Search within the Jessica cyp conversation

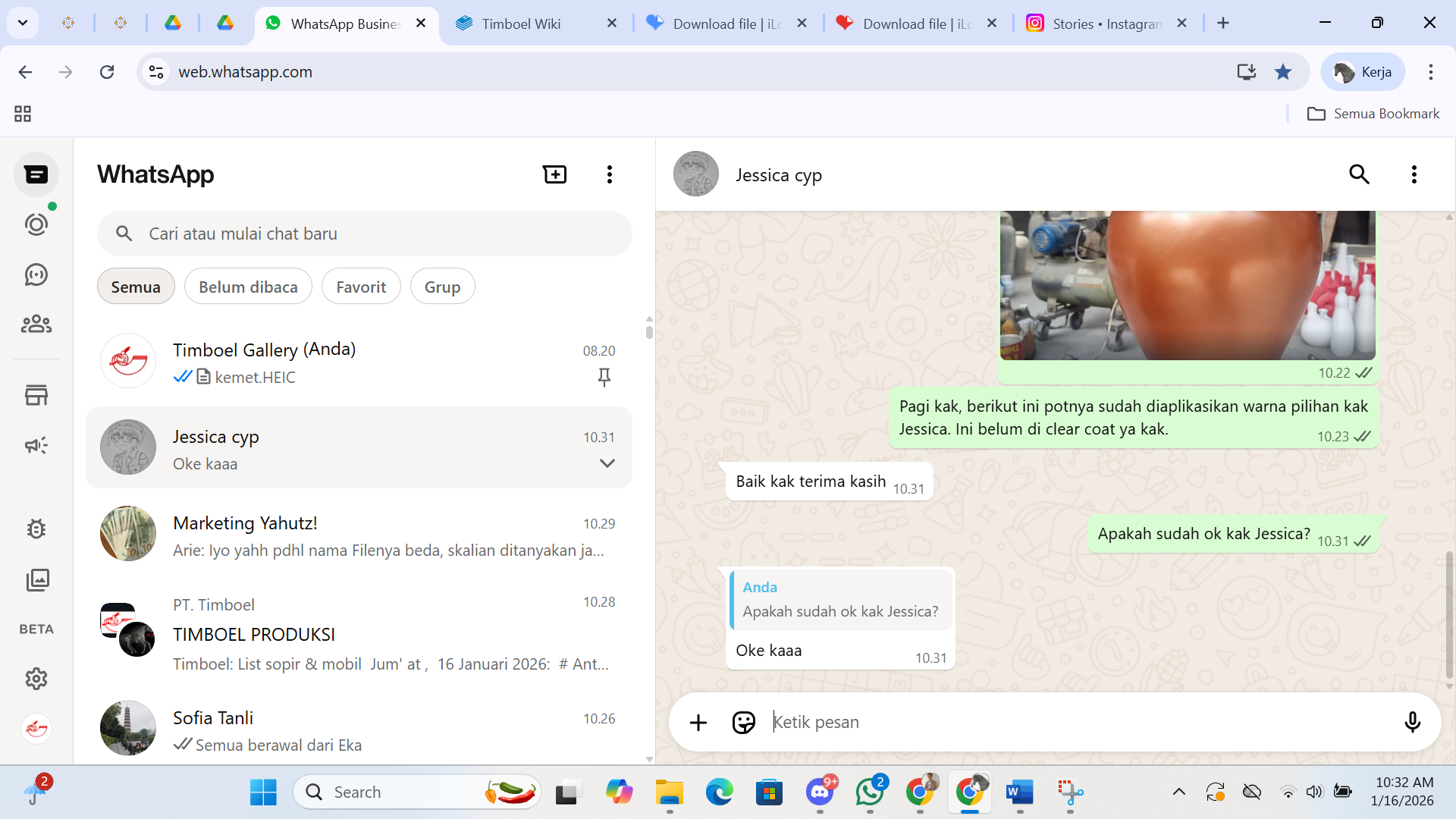pos(1359,174)
